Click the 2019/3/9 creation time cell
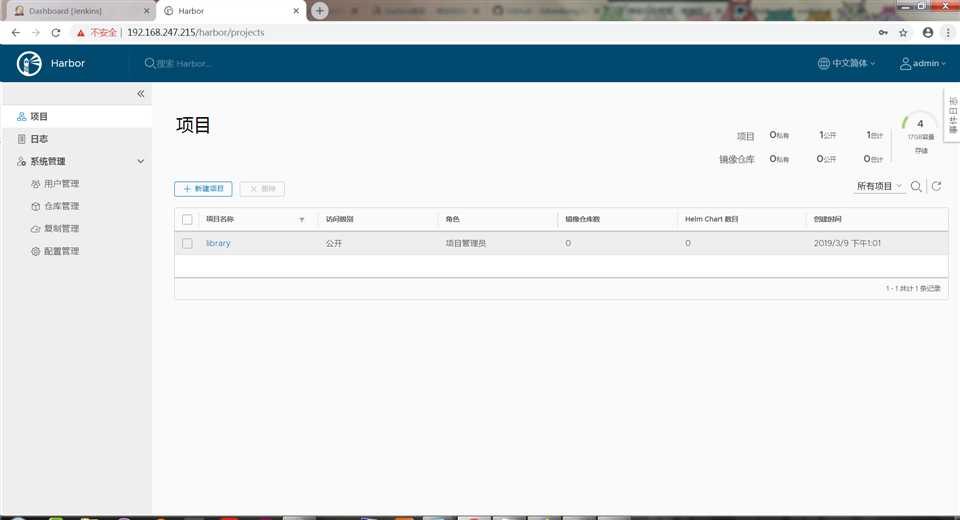The height and width of the screenshot is (520, 960). [847, 243]
